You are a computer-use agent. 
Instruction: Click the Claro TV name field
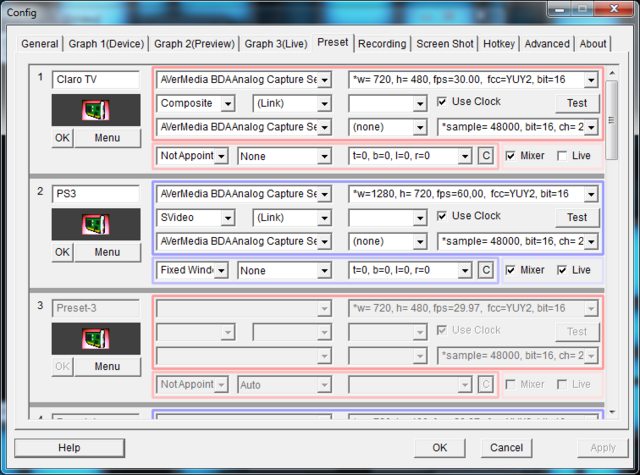(x=96, y=80)
